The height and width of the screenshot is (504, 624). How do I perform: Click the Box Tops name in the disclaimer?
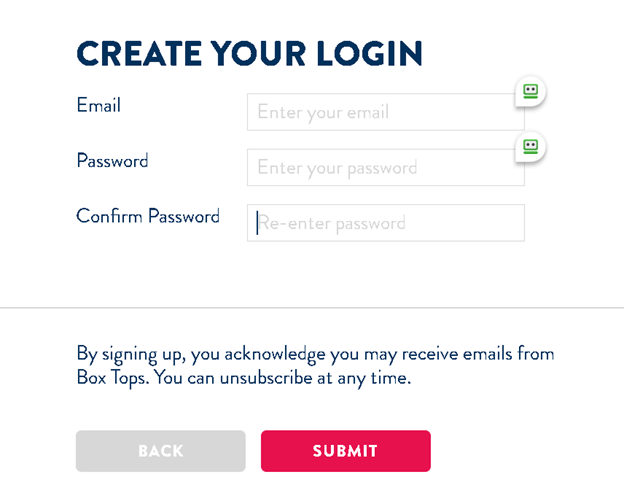coord(113,378)
